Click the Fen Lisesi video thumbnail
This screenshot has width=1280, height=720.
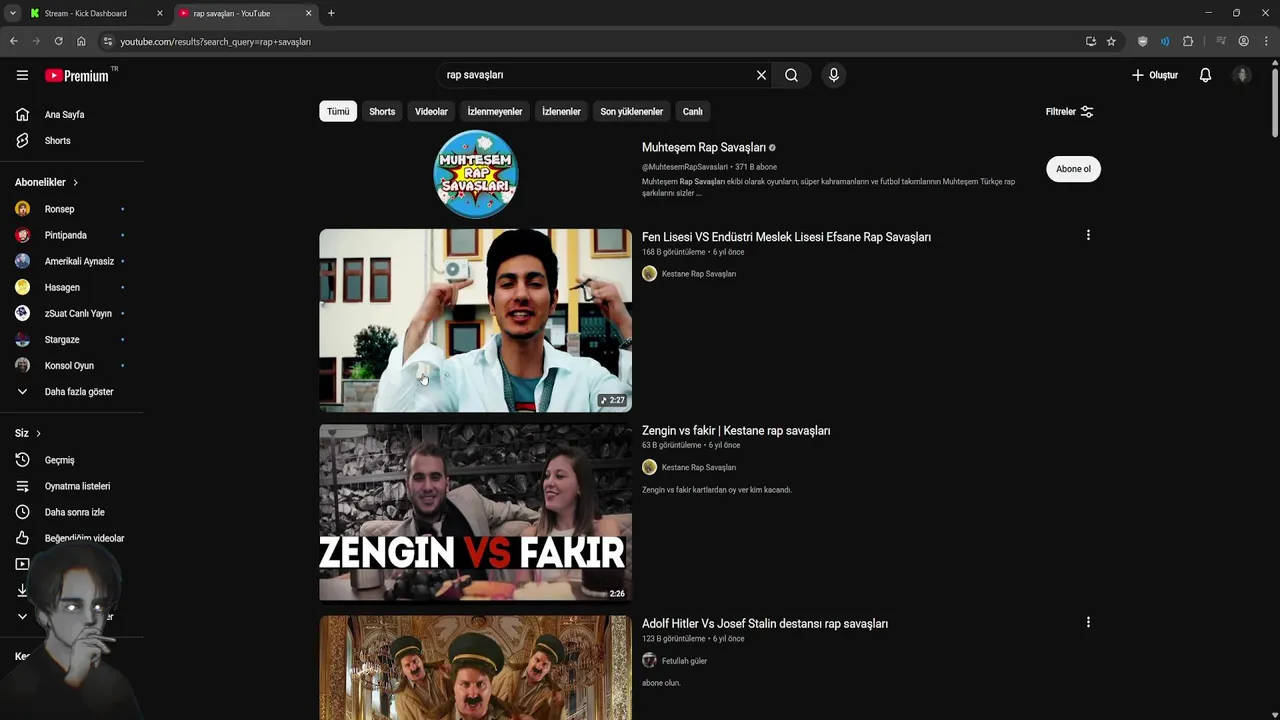475,320
